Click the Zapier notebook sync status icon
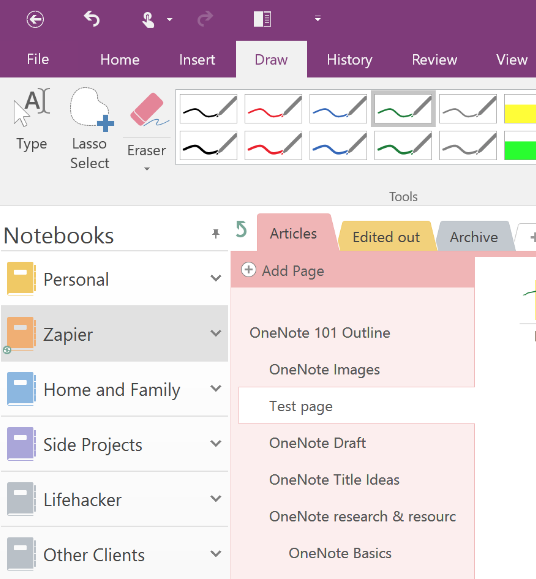Screen dimensions: 536x579 pyautogui.click(x=7, y=350)
